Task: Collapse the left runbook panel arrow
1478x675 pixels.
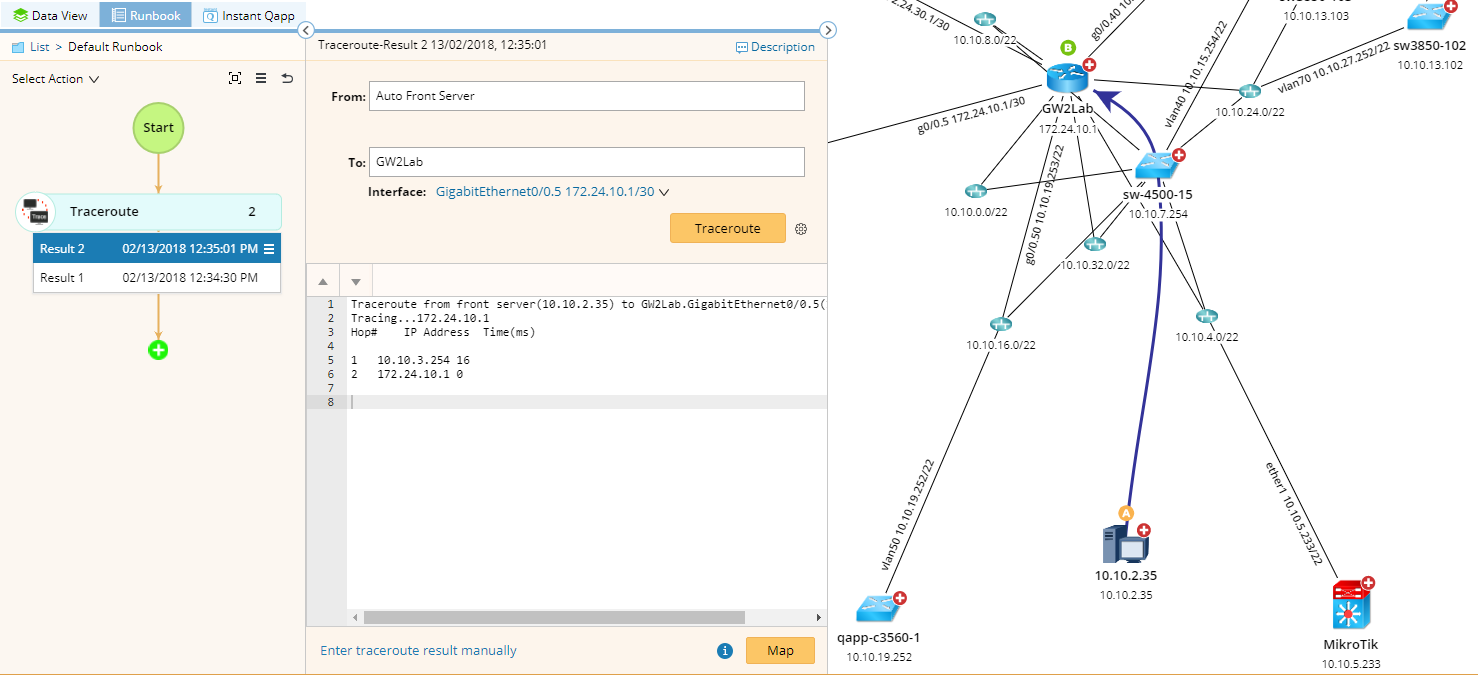Action: pyautogui.click(x=307, y=30)
